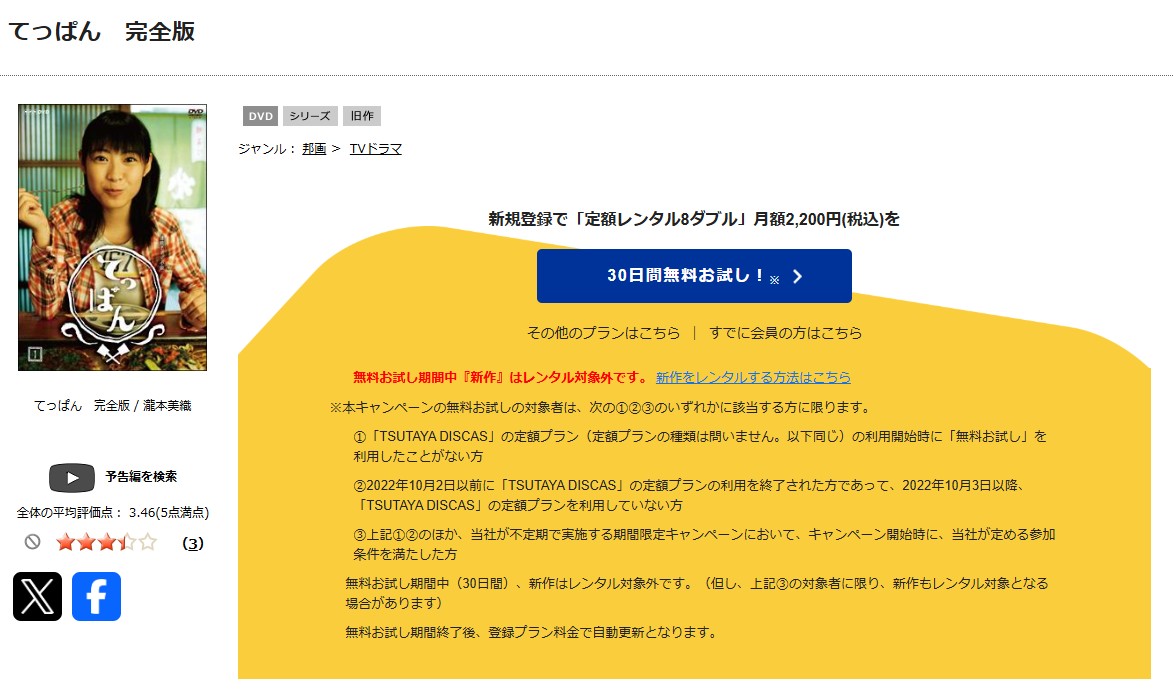This screenshot has height=696, width=1173.
Task: Click the chevron arrow on the free trial button
Action: 797,277
